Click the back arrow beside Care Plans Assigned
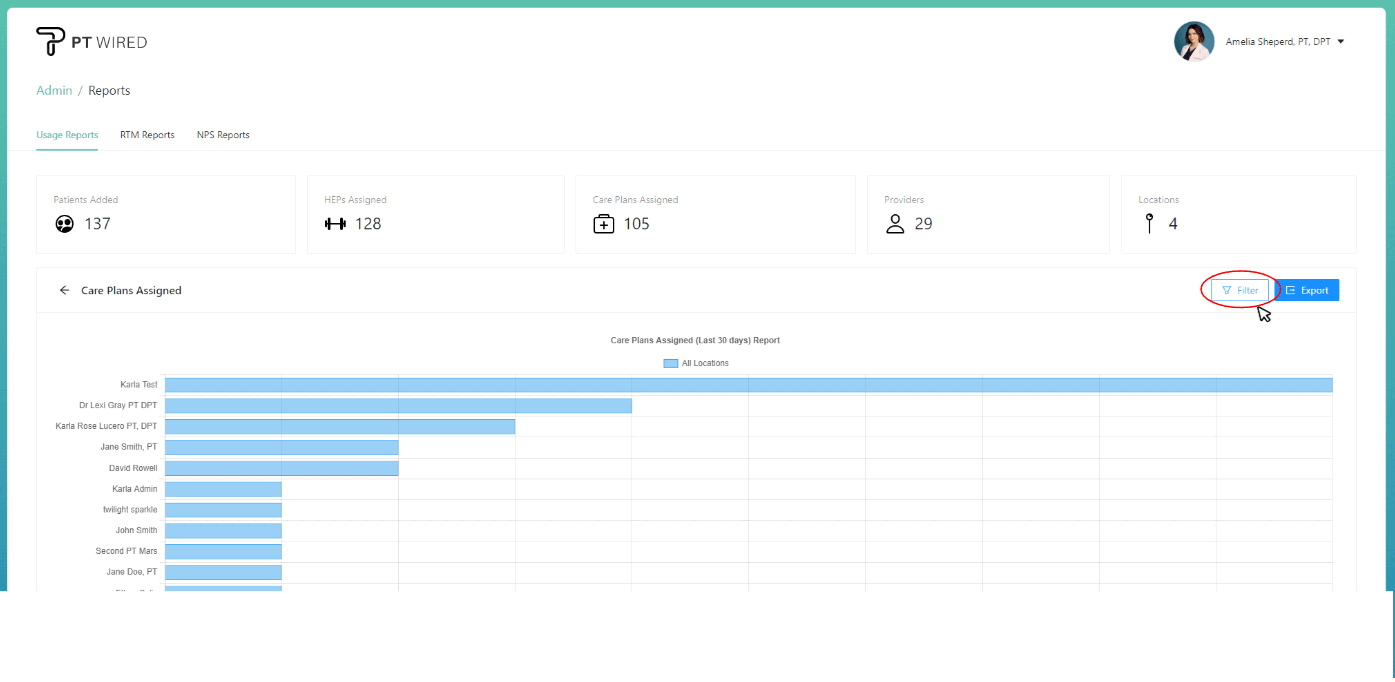Screen dimensions: 1395x682 65,290
